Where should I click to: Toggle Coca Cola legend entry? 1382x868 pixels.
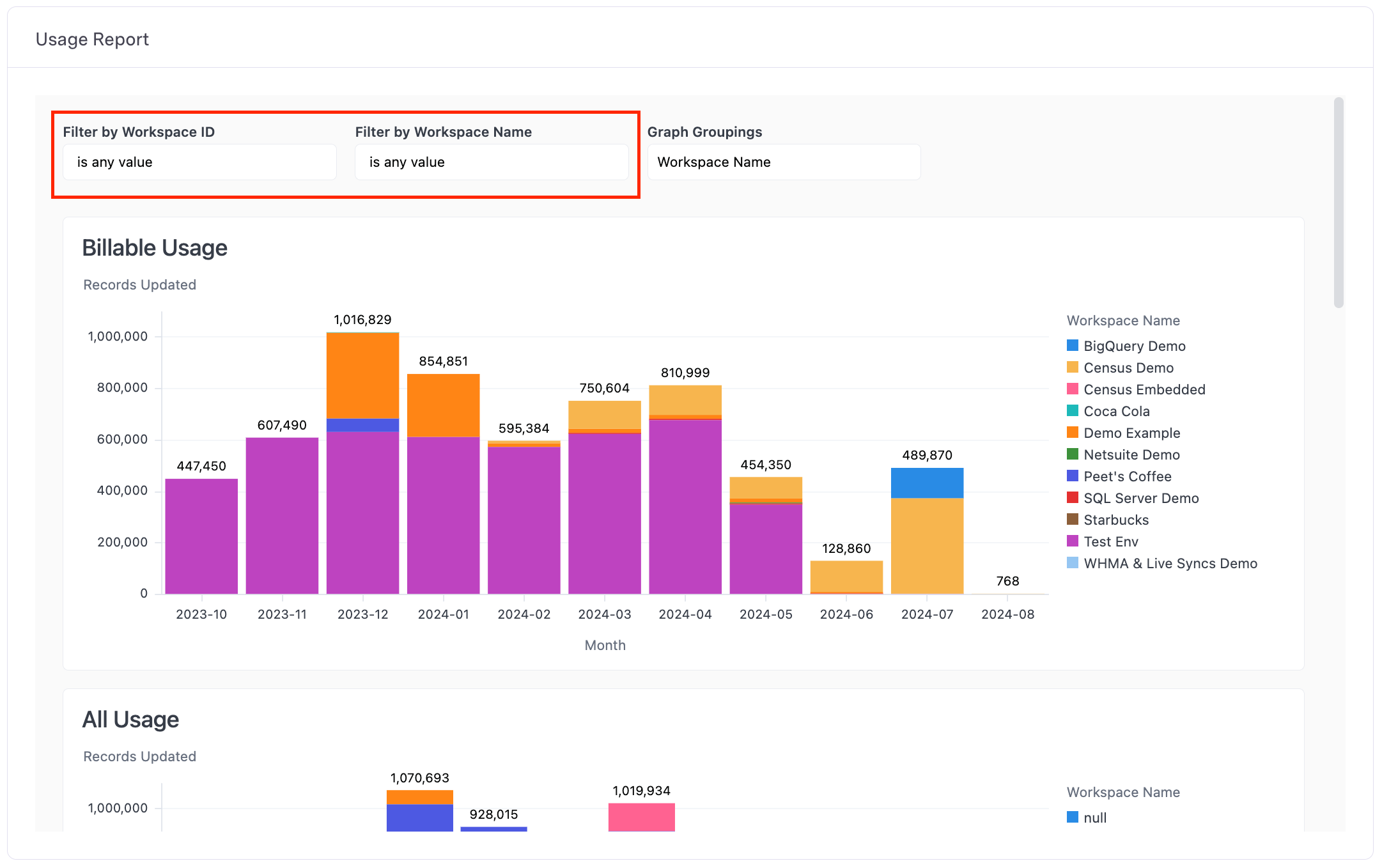pos(1116,412)
